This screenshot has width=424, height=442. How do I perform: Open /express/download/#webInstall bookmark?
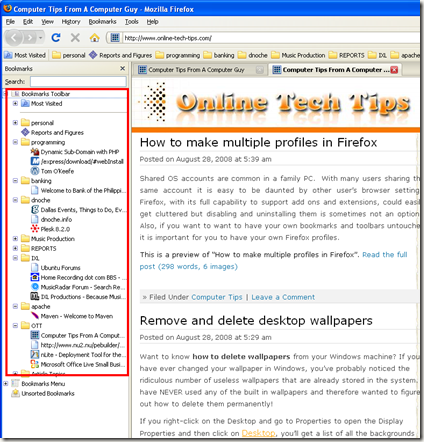77,162
